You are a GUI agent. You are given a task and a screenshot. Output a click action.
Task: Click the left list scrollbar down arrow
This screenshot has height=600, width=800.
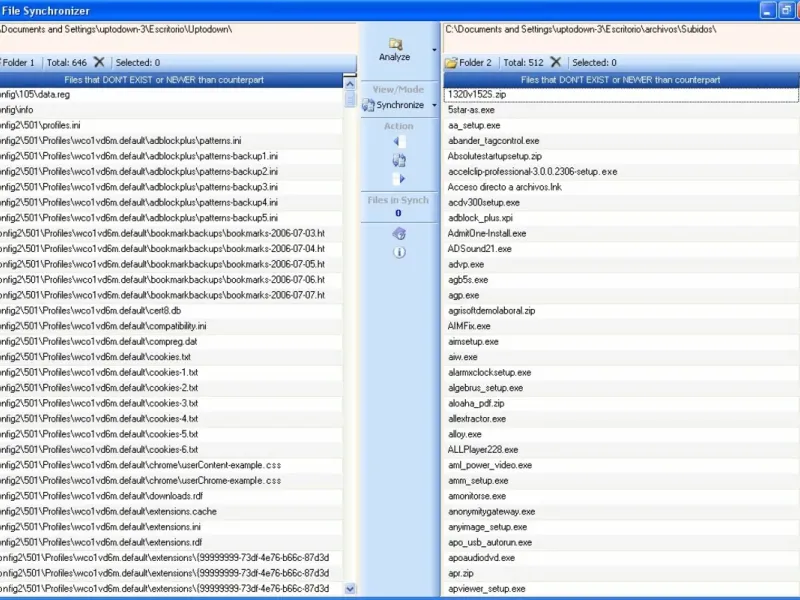click(x=350, y=589)
